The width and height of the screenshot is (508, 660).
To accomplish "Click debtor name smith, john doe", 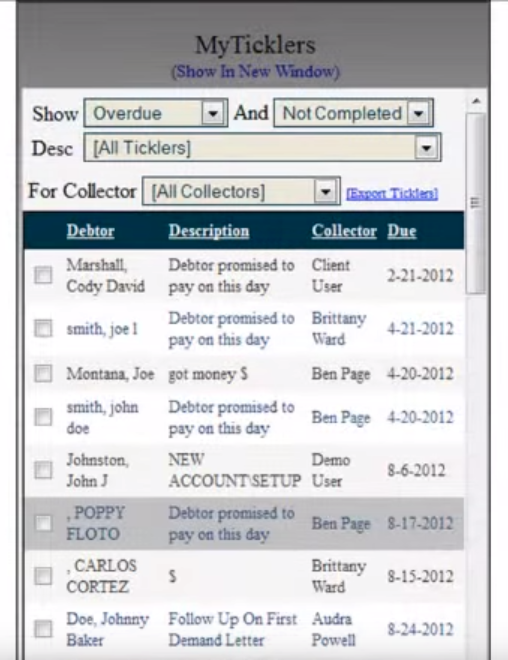I will 102,418.
